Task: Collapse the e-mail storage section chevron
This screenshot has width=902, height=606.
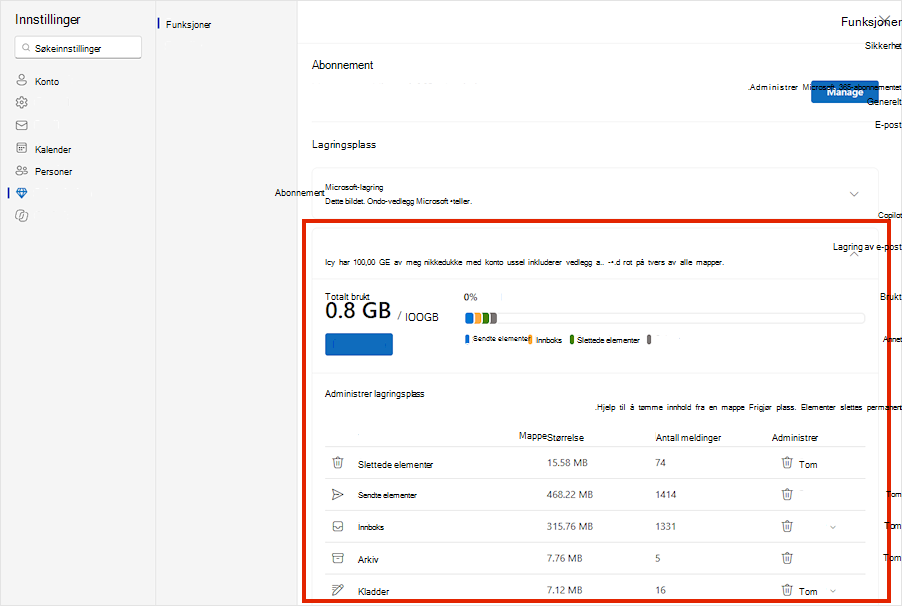Action: [854, 254]
